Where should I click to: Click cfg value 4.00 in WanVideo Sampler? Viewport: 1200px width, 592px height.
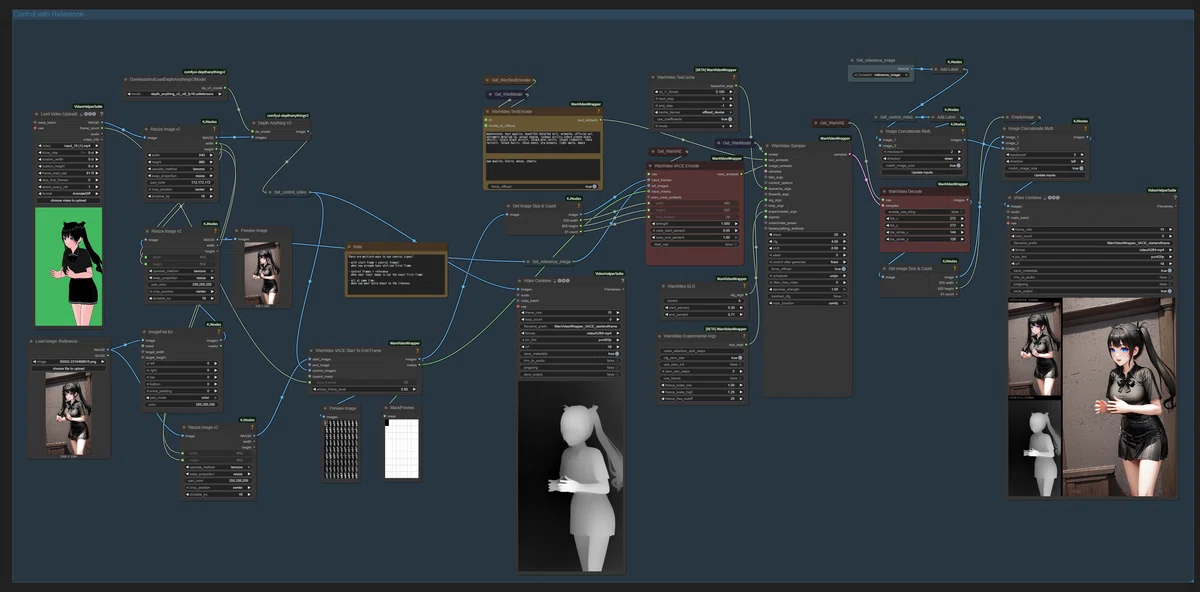(x=807, y=242)
